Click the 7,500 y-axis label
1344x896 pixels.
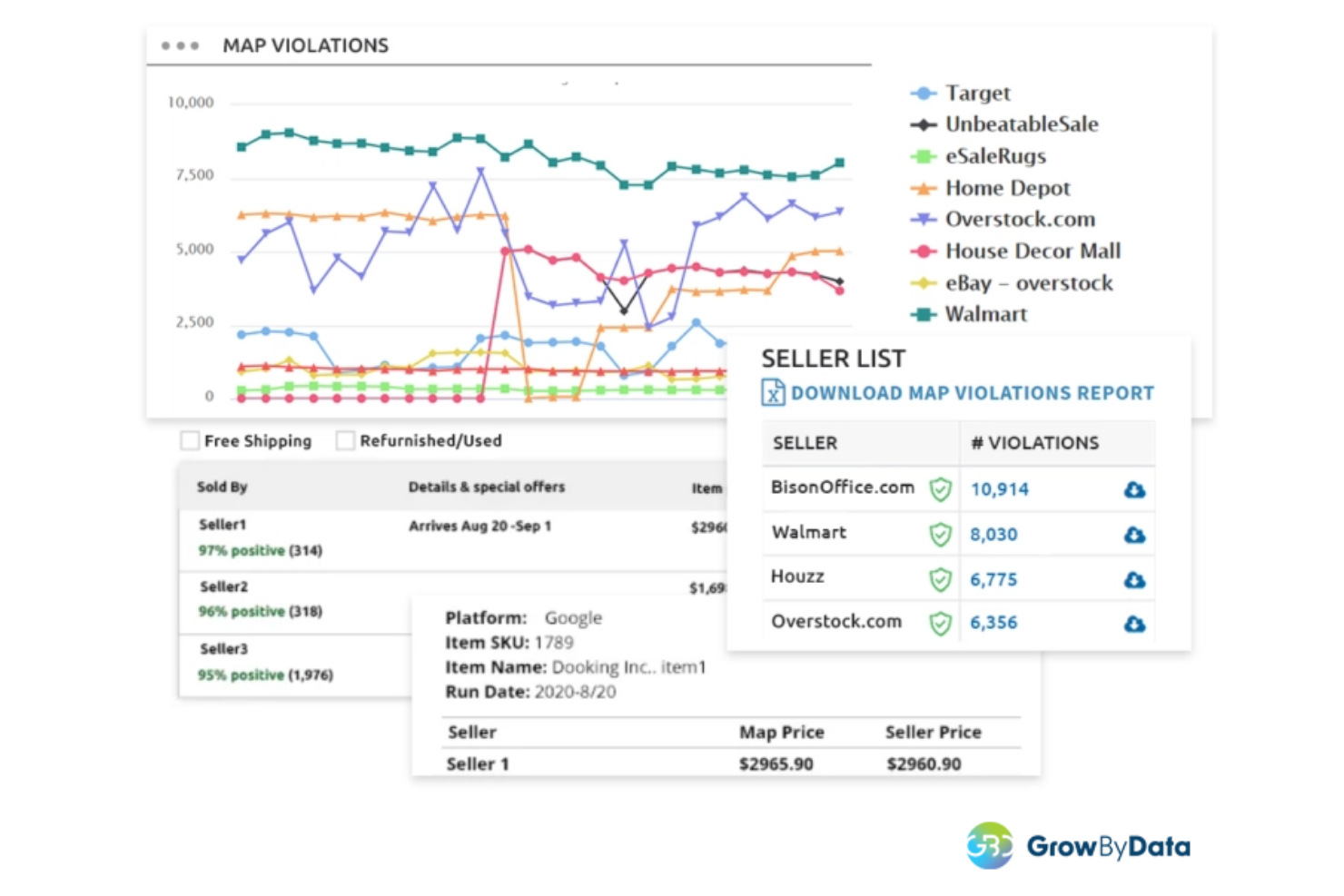pyautogui.click(x=194, y=174)
